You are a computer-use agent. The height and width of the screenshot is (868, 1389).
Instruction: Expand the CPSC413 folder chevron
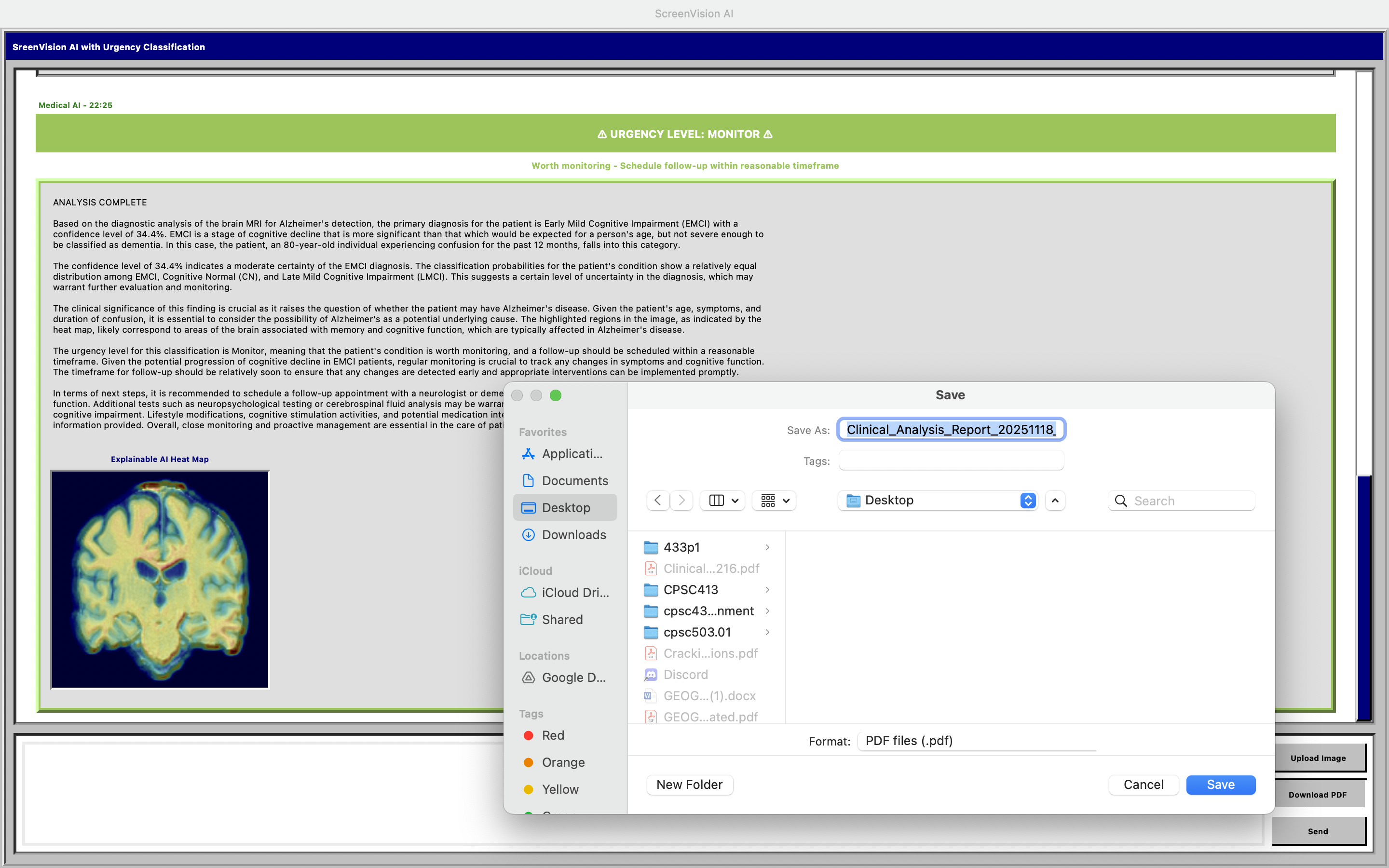coord(767,590)
